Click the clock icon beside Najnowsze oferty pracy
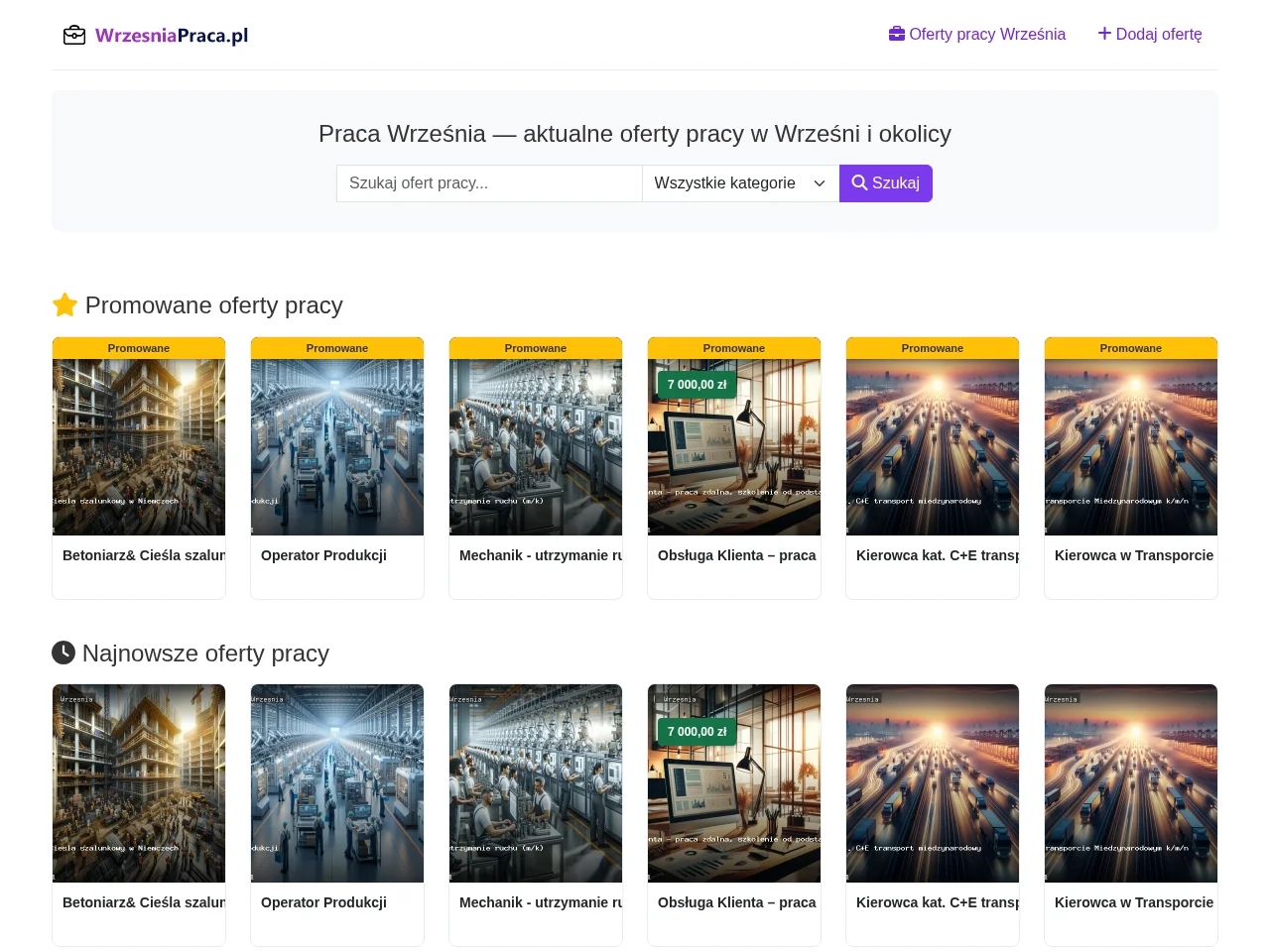Screen dimensions: 1270x952 tap(63, 653)
